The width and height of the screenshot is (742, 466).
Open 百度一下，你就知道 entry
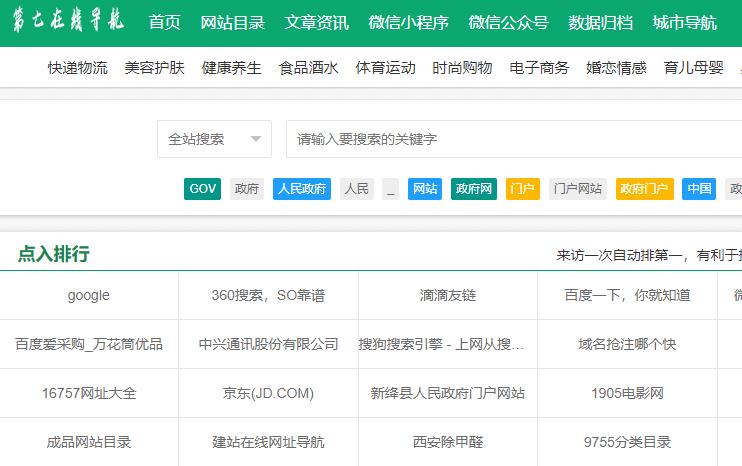pyautogui.click(x=627, y=295)
